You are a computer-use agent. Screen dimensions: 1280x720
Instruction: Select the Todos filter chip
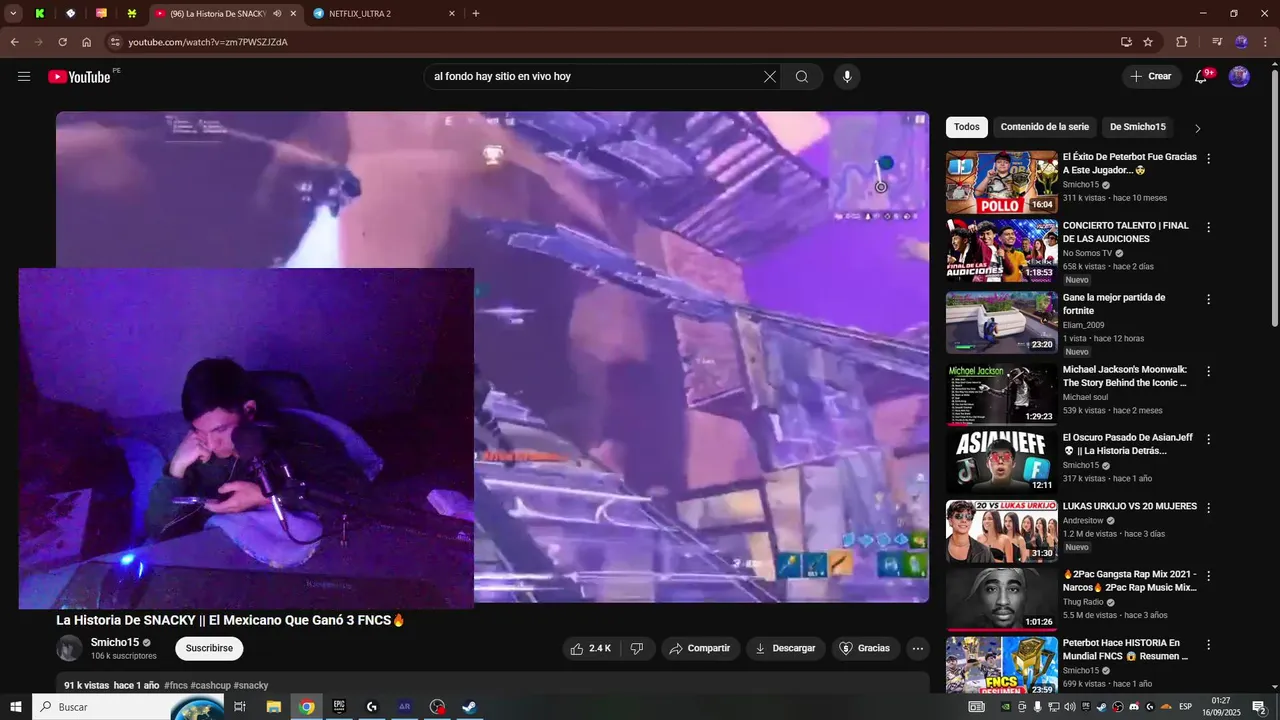pyautogui.click(x=967, y=127)
